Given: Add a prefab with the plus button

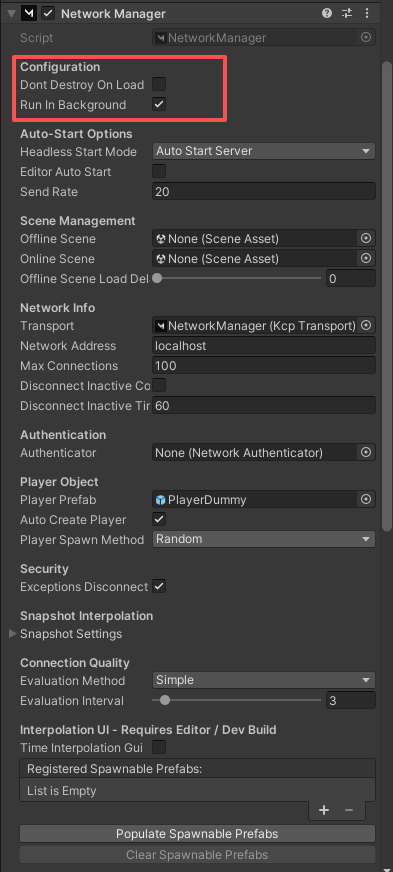Looking at the screenshot, I should 324,810.
